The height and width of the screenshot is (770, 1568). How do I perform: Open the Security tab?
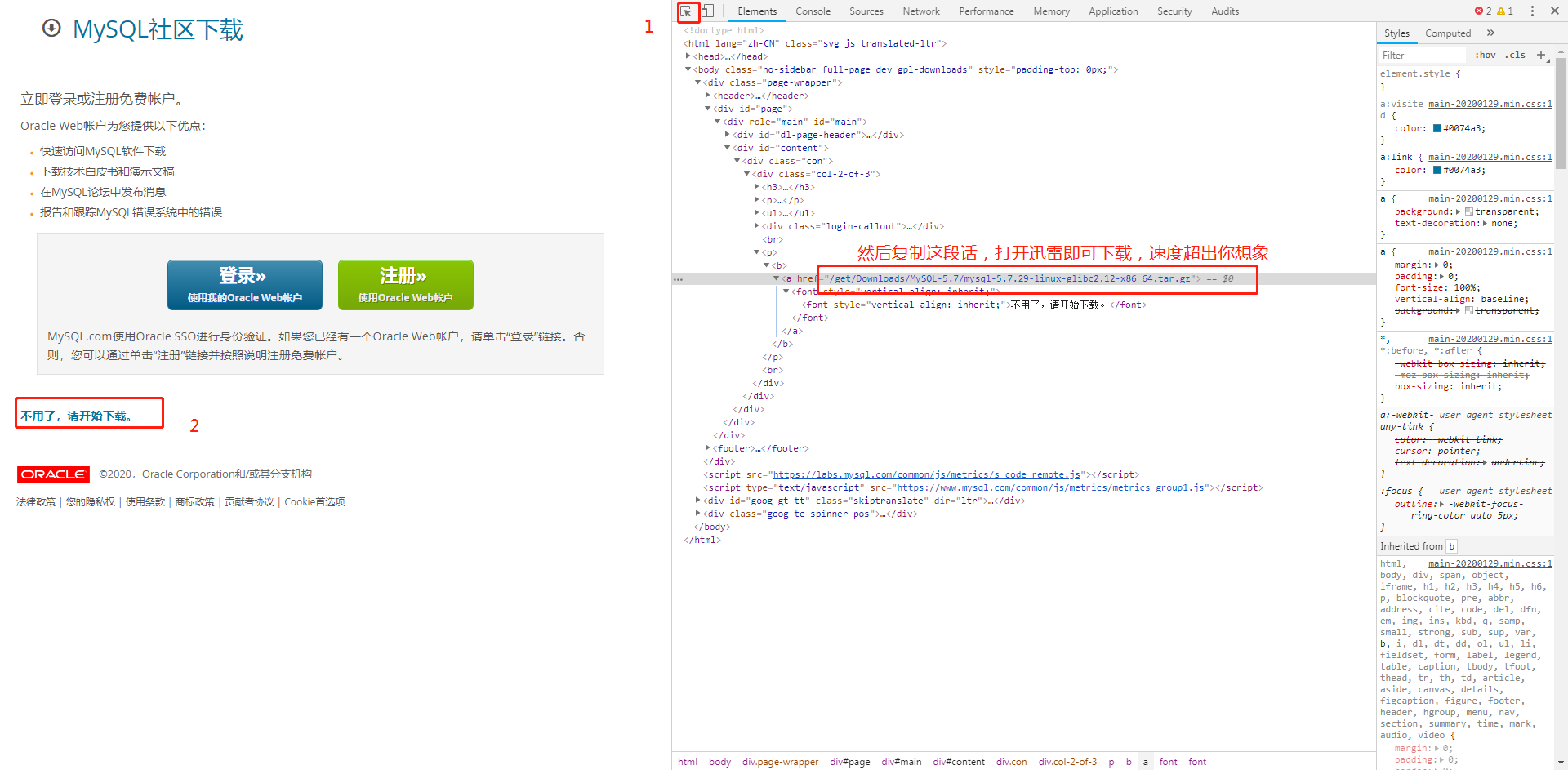coord(1174,11)
